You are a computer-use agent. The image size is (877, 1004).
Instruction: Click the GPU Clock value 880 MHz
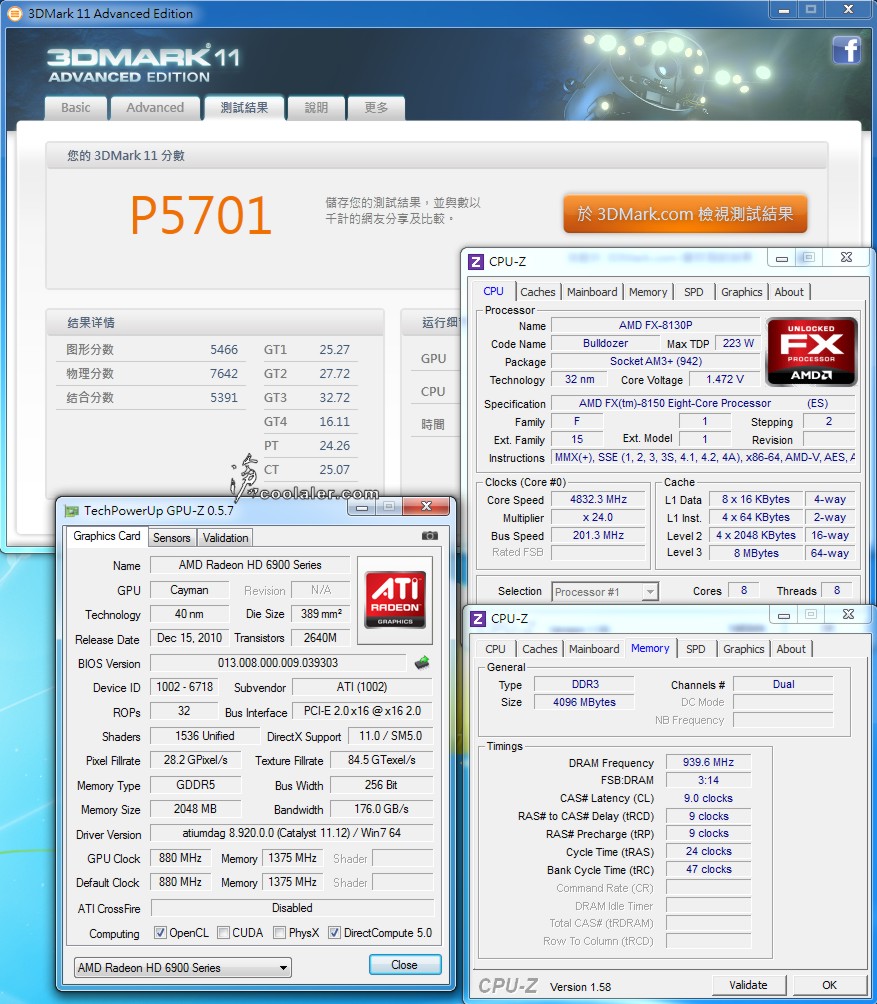pos(181,858)
